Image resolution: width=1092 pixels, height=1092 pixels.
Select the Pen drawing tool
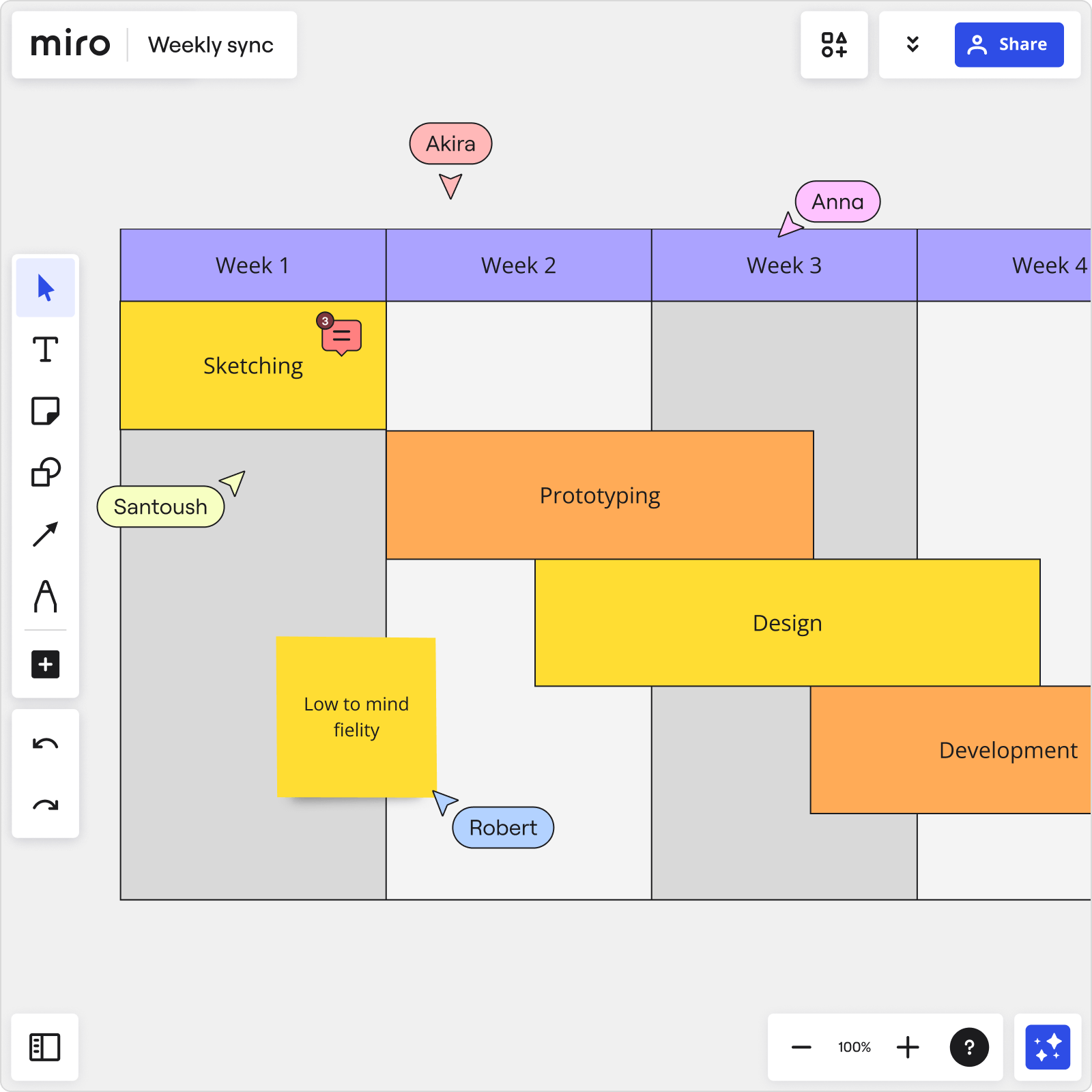click(46, 597)
